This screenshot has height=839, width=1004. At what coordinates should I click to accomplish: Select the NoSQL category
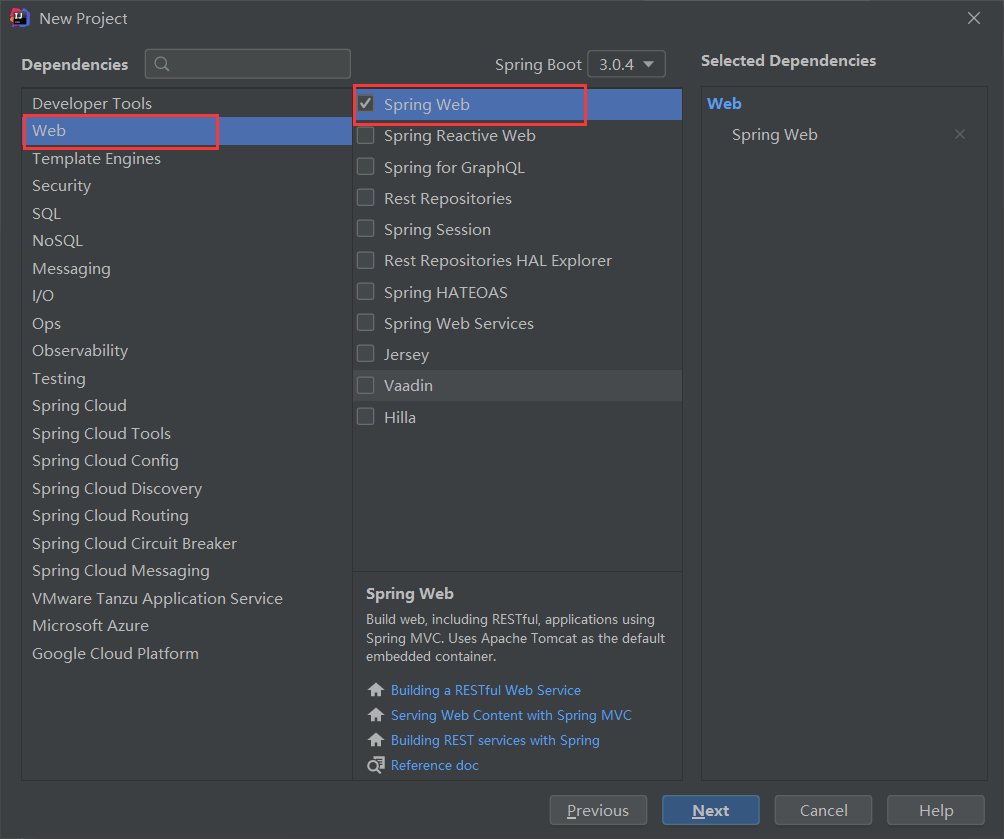pos(186,241)
